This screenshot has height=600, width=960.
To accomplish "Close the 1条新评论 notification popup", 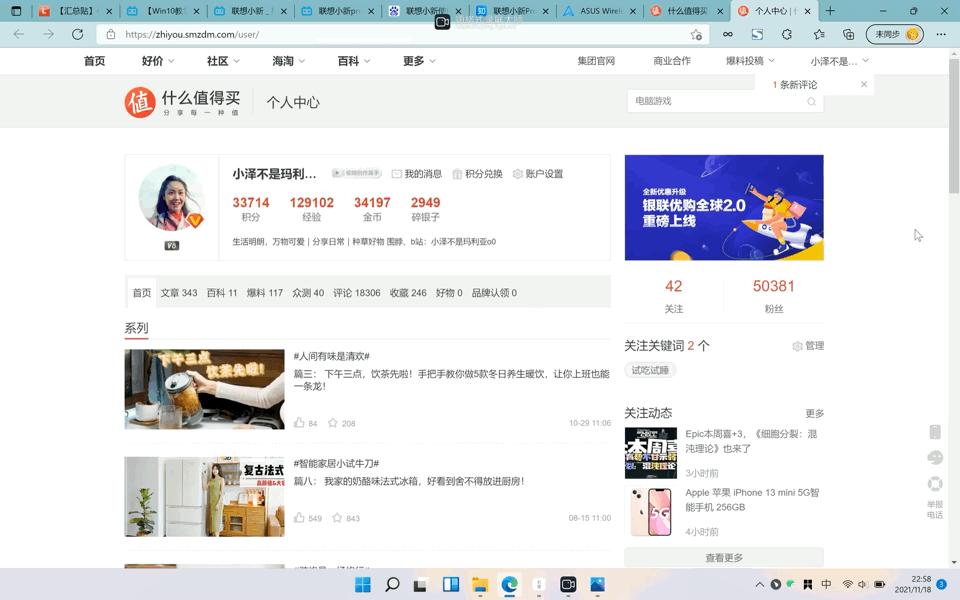I will pos(864,84).
